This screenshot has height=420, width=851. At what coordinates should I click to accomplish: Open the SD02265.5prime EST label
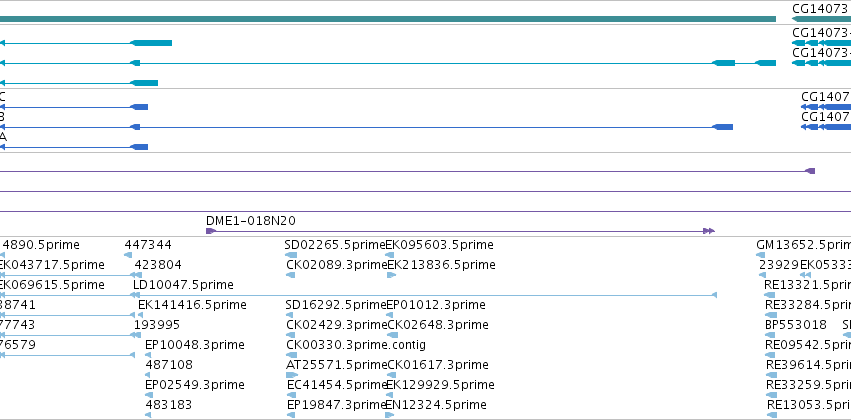point(335,245)
